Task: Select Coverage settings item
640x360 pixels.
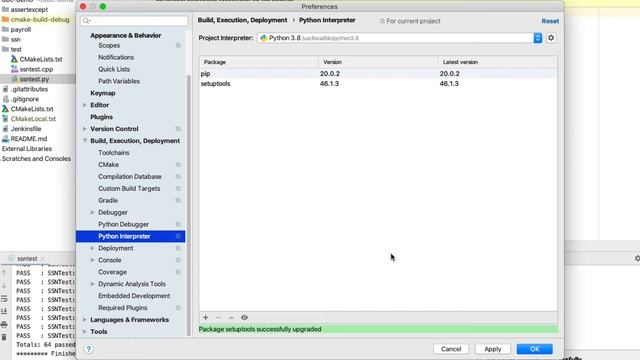Action: click(112, 272)
